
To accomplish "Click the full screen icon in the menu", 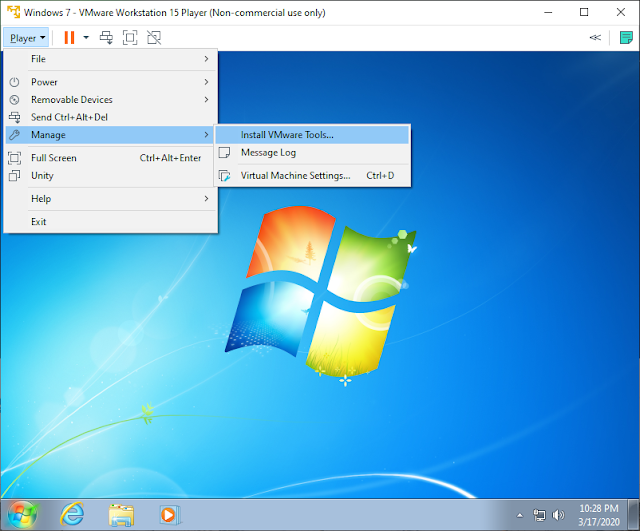I will [x=14, y=158].
